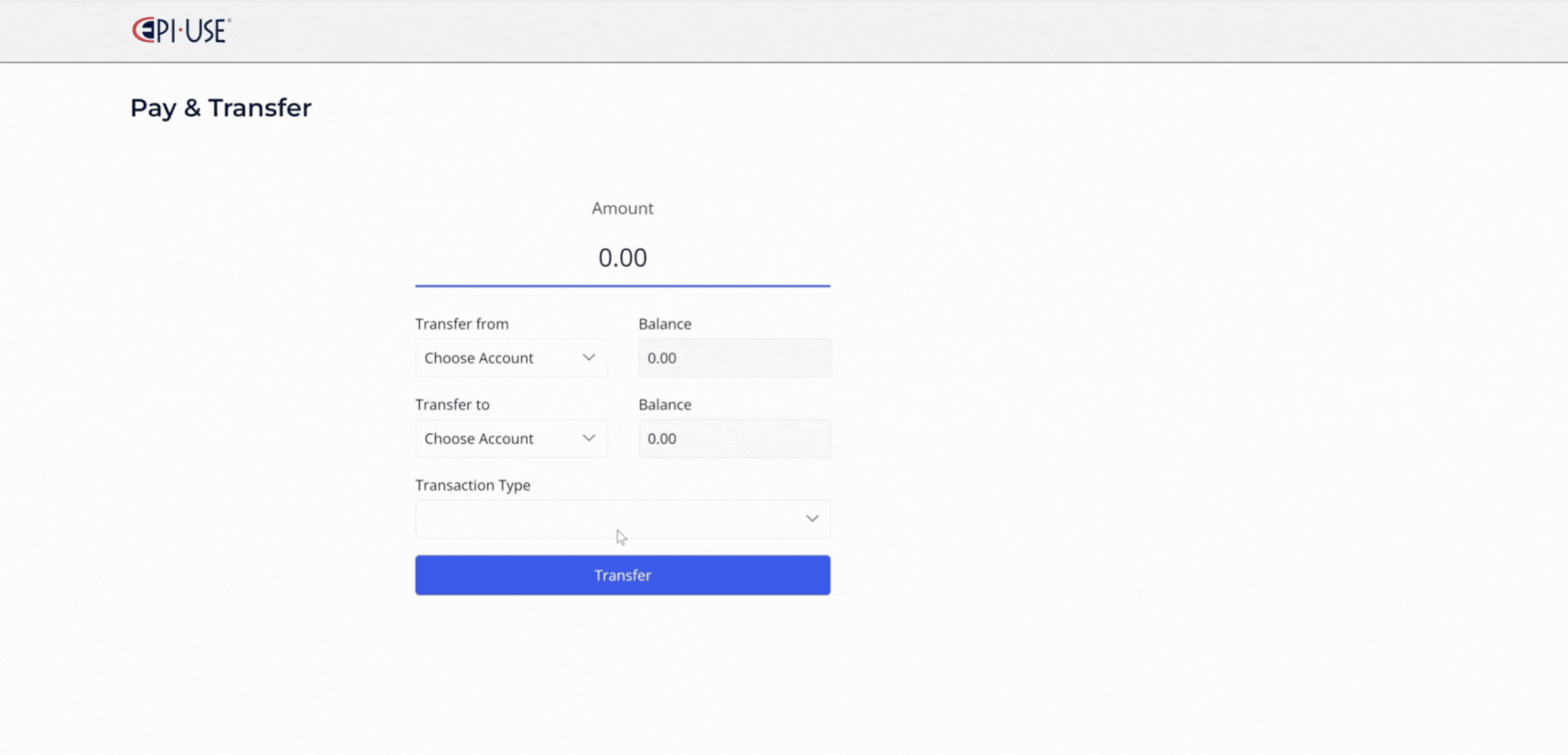
Task: Click the EPI-USE logo in header
Action: tap(181, 30)
